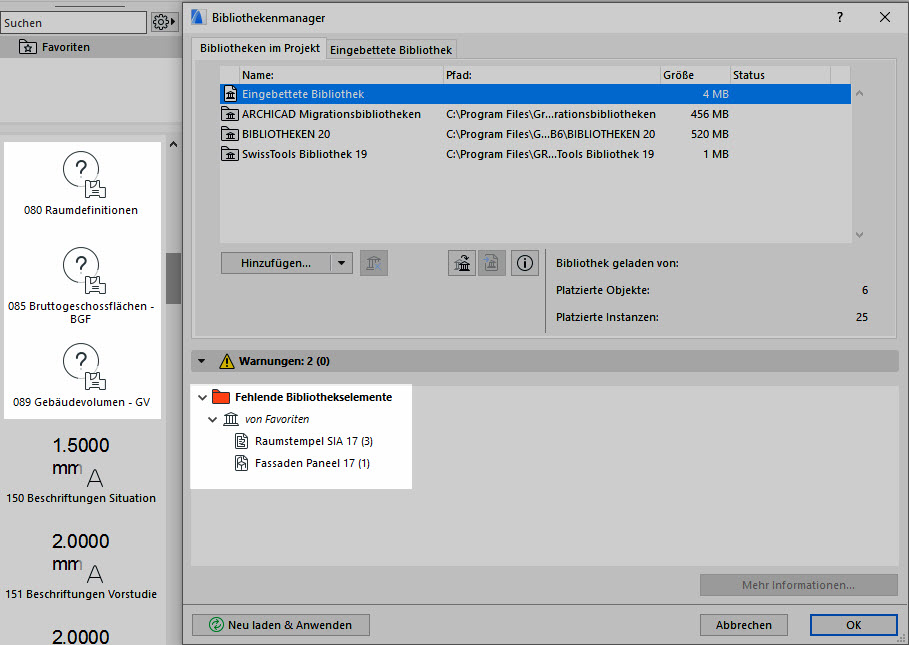
Task: Close the Bibliothekenmanager dialog
Action: [x=885, y=17]
